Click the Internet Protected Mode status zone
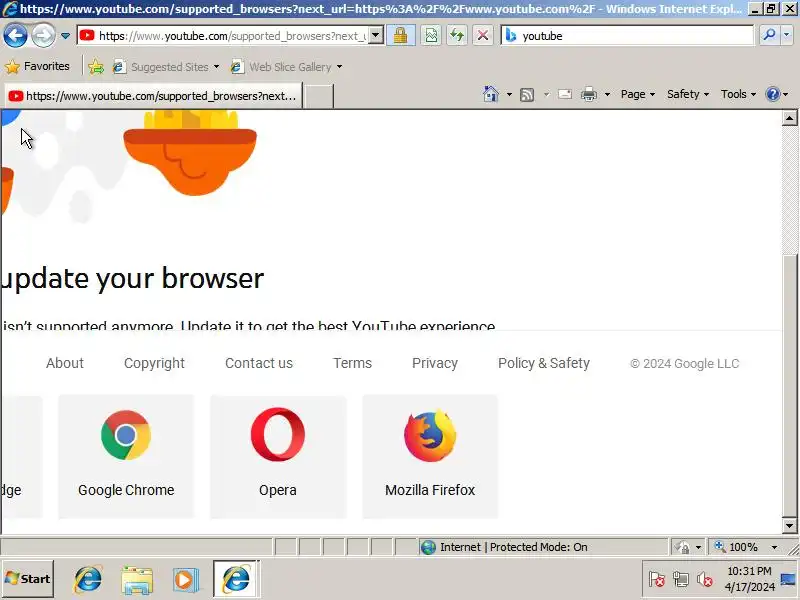Image resolution: width=800 pixels, height=600 pixels. click(x=541, y=547)
